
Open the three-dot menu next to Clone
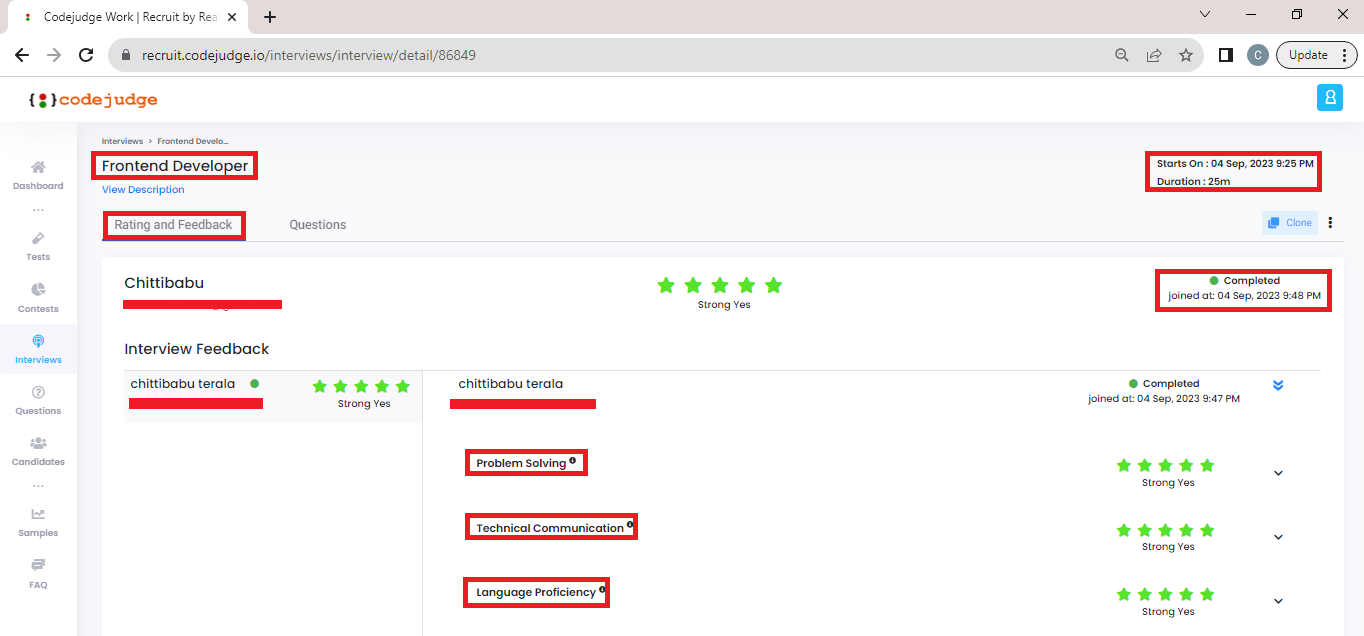1331,222
